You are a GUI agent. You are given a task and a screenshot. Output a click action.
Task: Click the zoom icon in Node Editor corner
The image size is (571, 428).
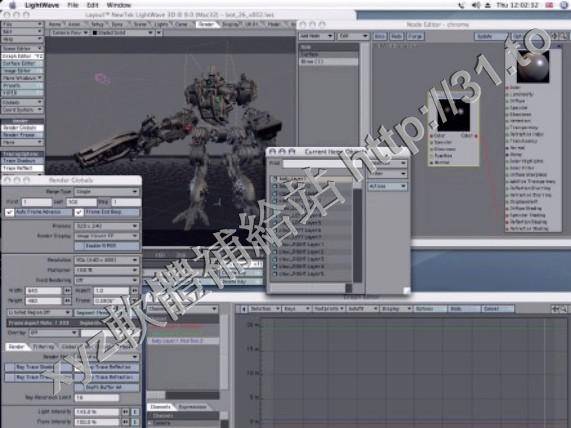(x=563, y=36)
